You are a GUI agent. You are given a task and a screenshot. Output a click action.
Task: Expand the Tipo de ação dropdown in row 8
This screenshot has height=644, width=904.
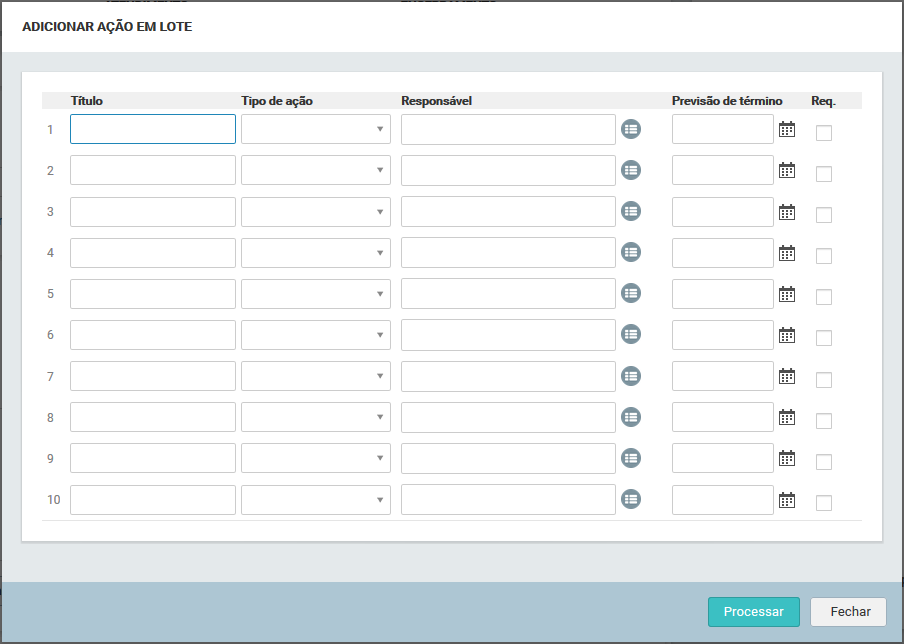[316, 417]
